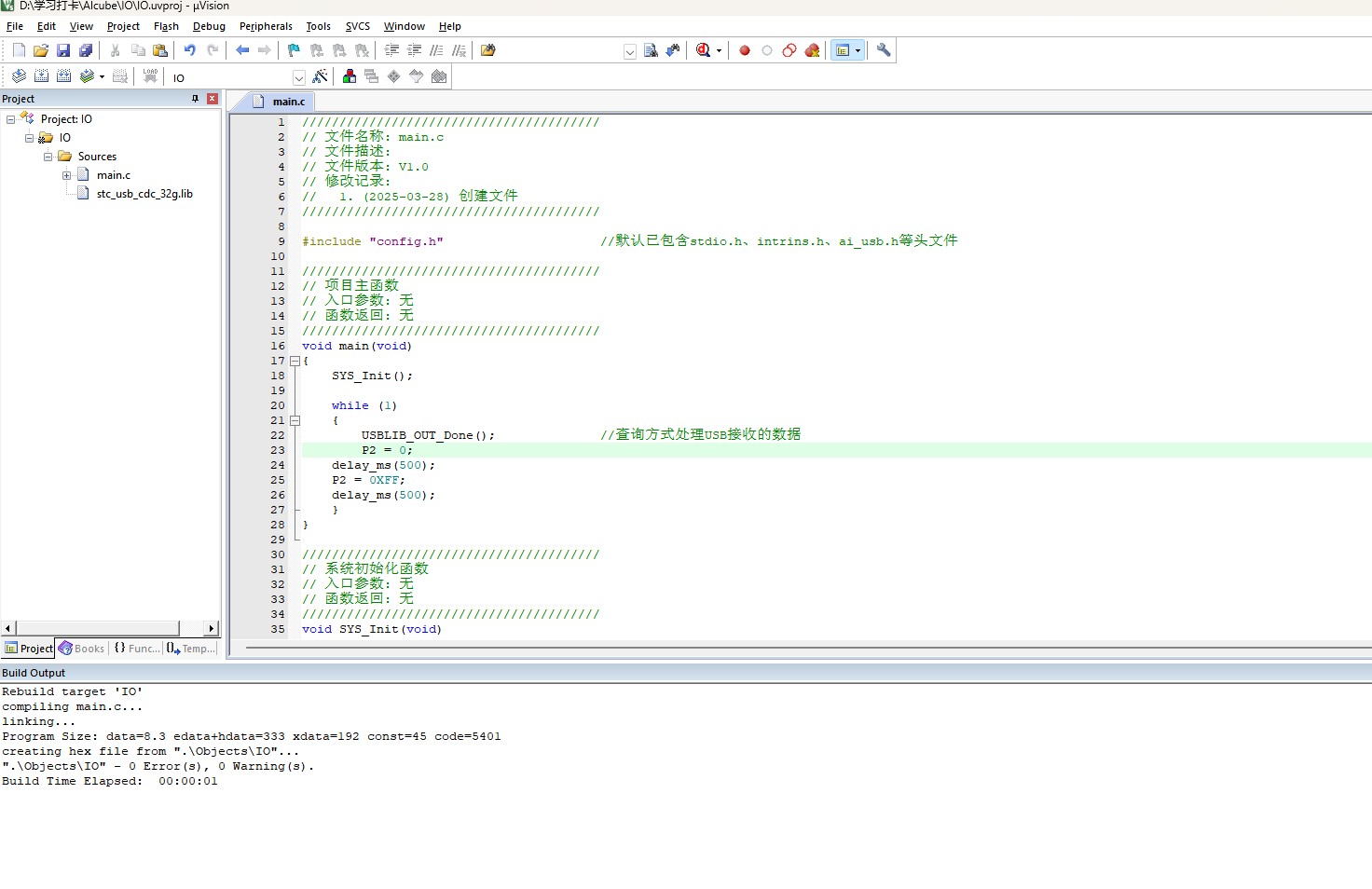
Task: Open the Peripherals menu
Action: click(266, 26)
